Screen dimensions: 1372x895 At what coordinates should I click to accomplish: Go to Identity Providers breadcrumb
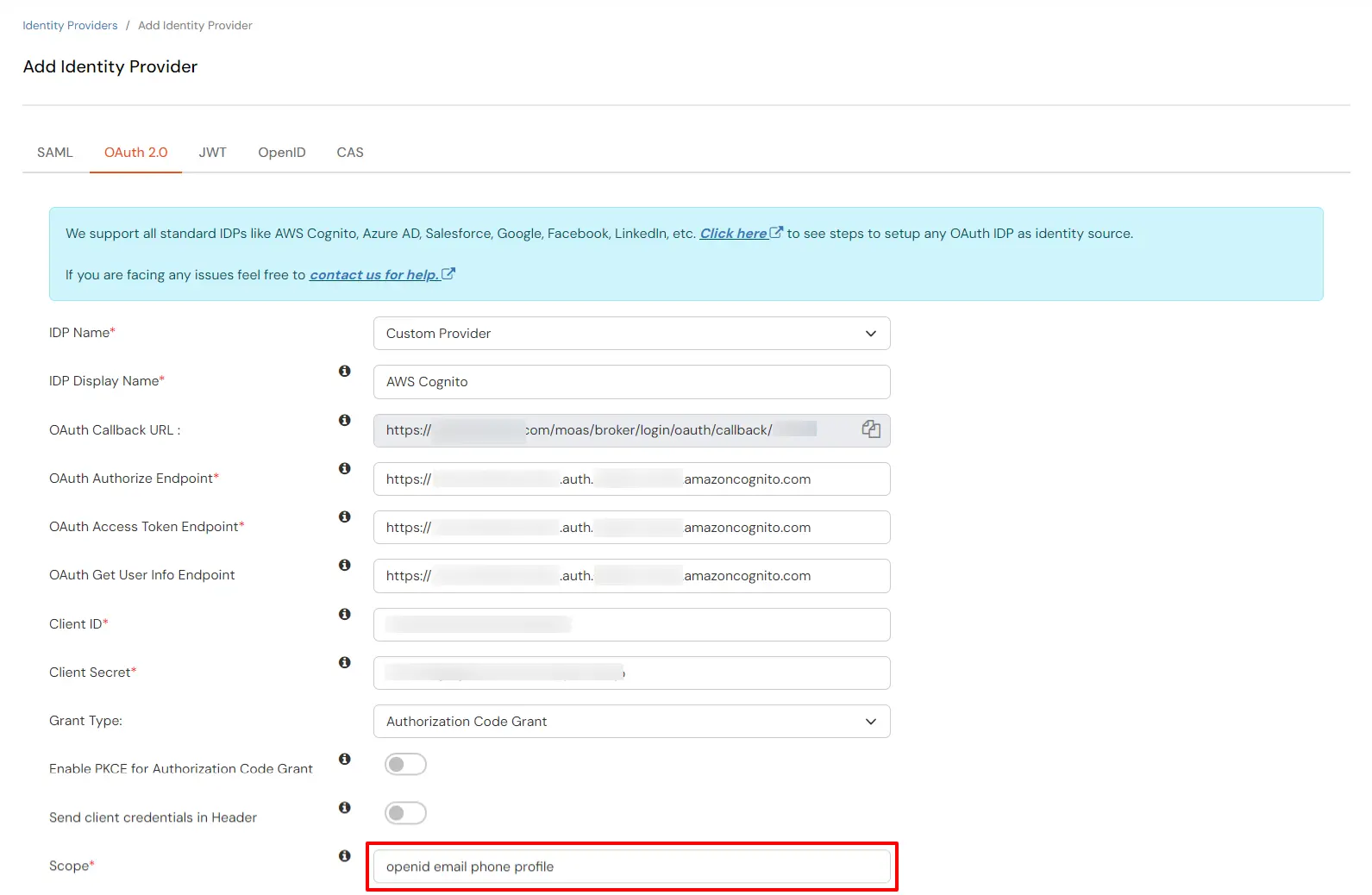[70, 26]
